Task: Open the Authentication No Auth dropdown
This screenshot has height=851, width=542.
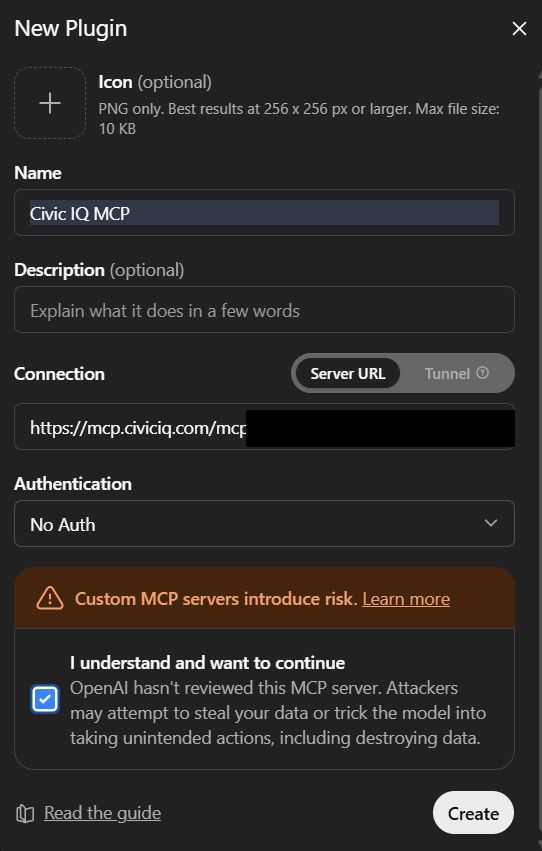Action: (x=264, y=524)
